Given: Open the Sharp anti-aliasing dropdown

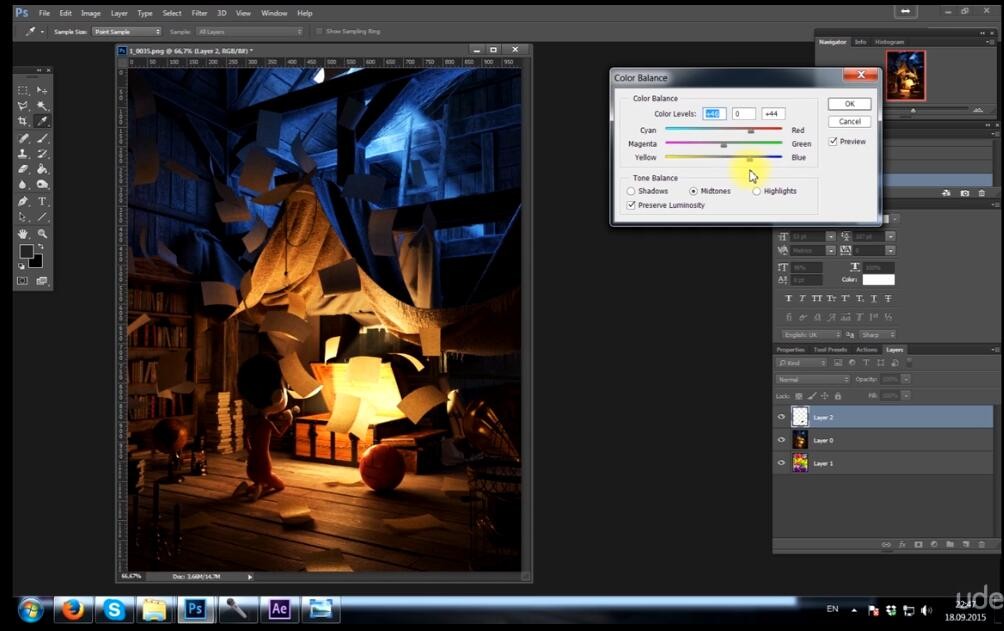Looking at the screenshot, I should click(877, 335).
